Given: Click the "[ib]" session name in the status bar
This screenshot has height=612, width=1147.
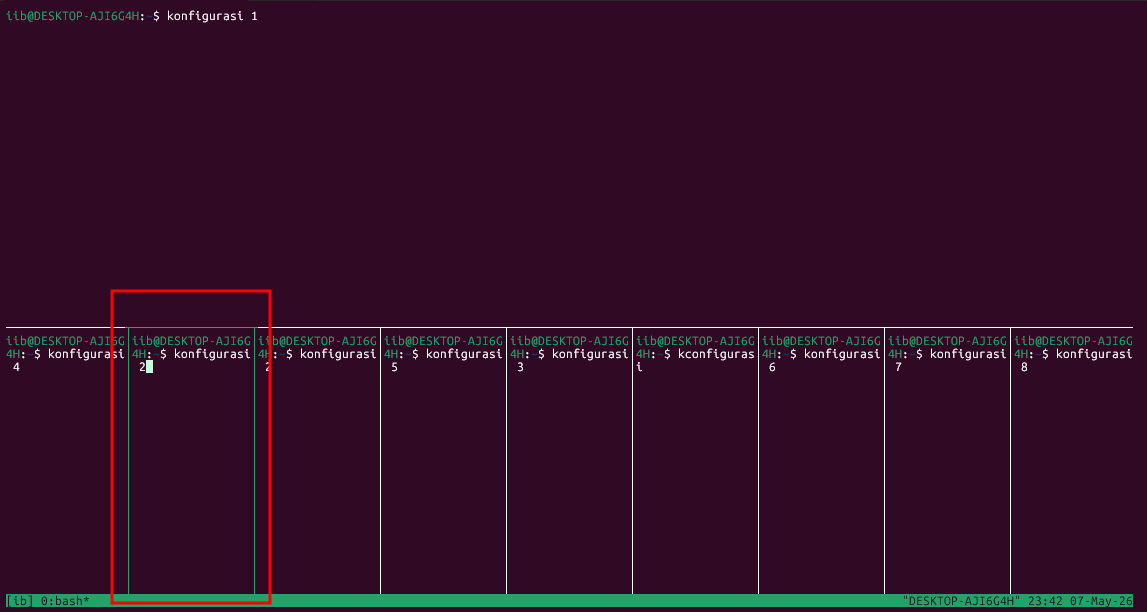Looking at the screenshot, I should pos(20,601).
